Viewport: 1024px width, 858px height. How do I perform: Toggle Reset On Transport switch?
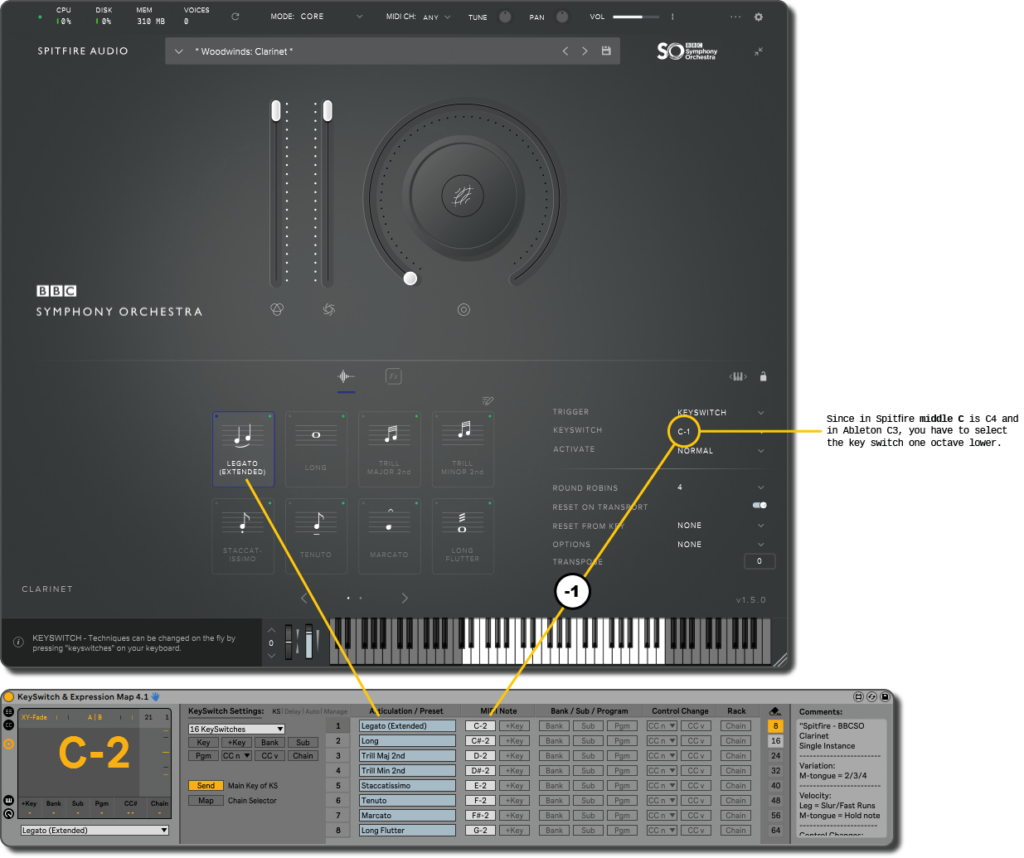[760, 505]
